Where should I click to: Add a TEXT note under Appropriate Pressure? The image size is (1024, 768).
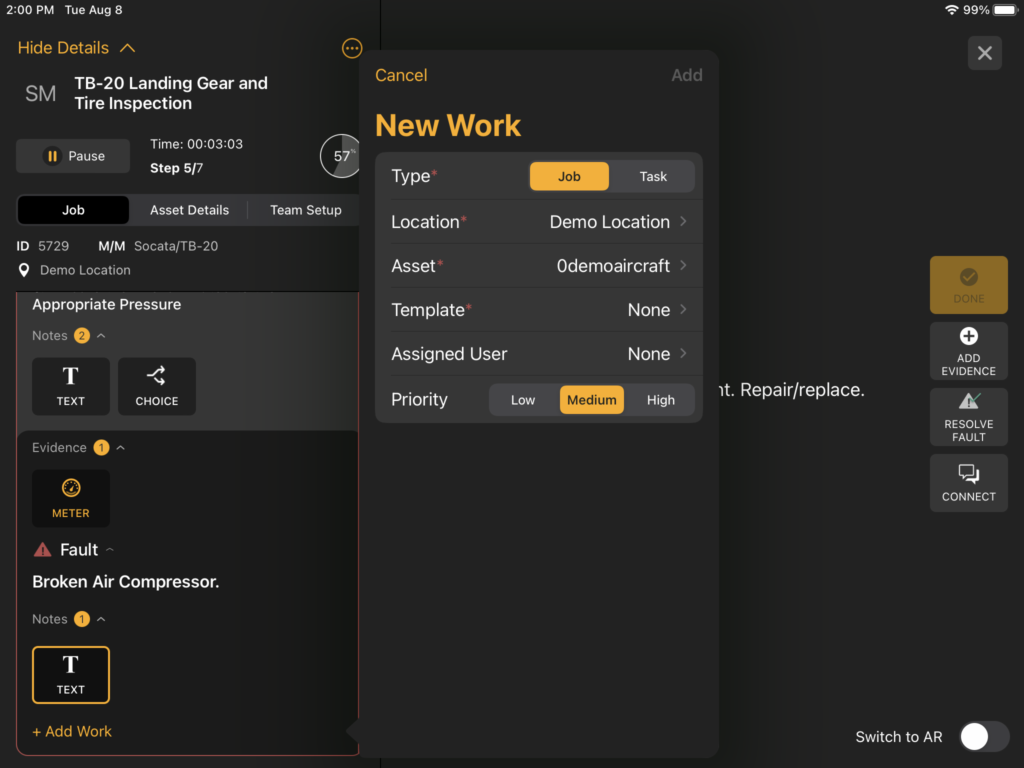point(71,386)
